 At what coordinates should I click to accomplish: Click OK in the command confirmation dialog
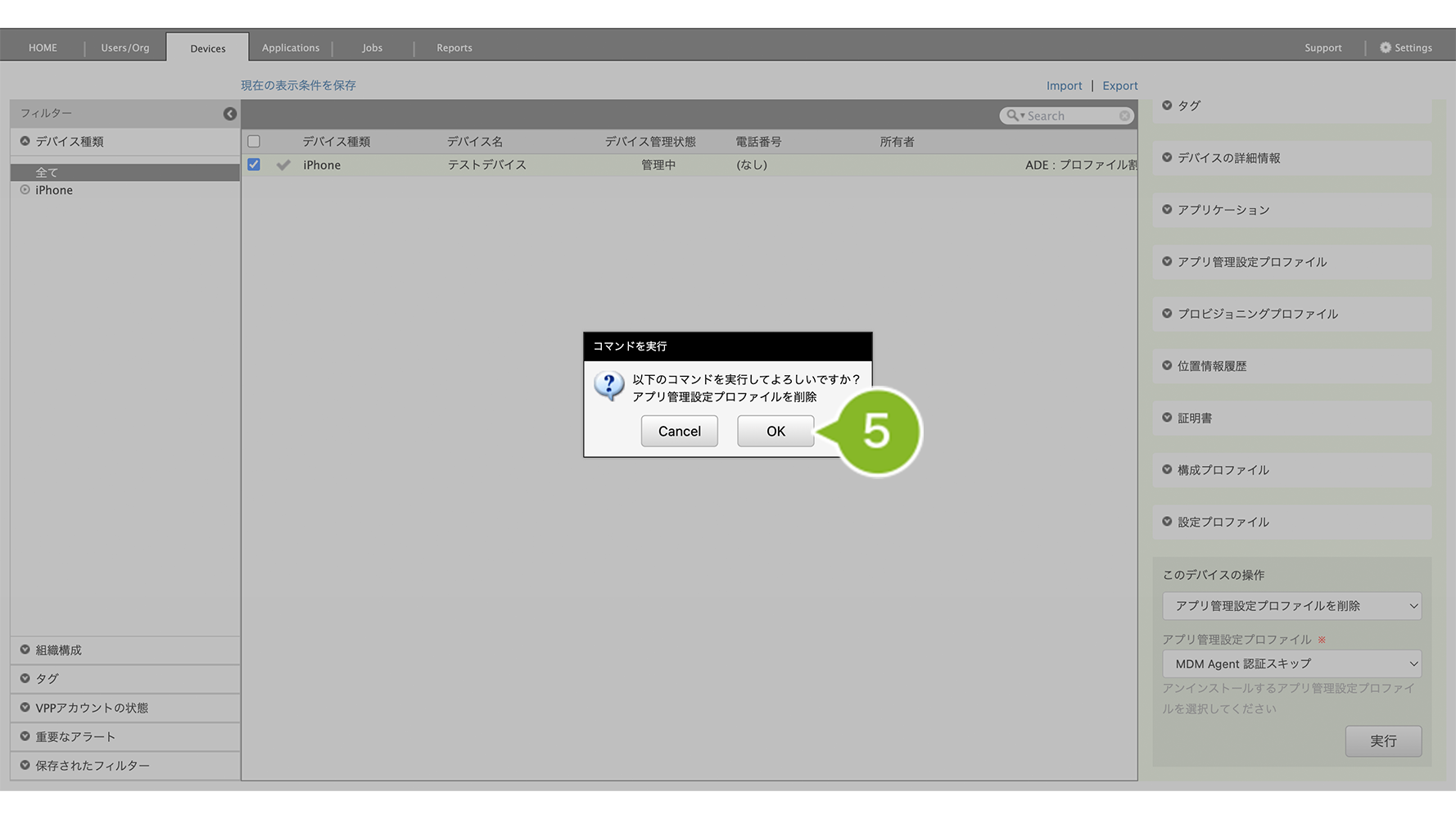click(x=775, y=431)
